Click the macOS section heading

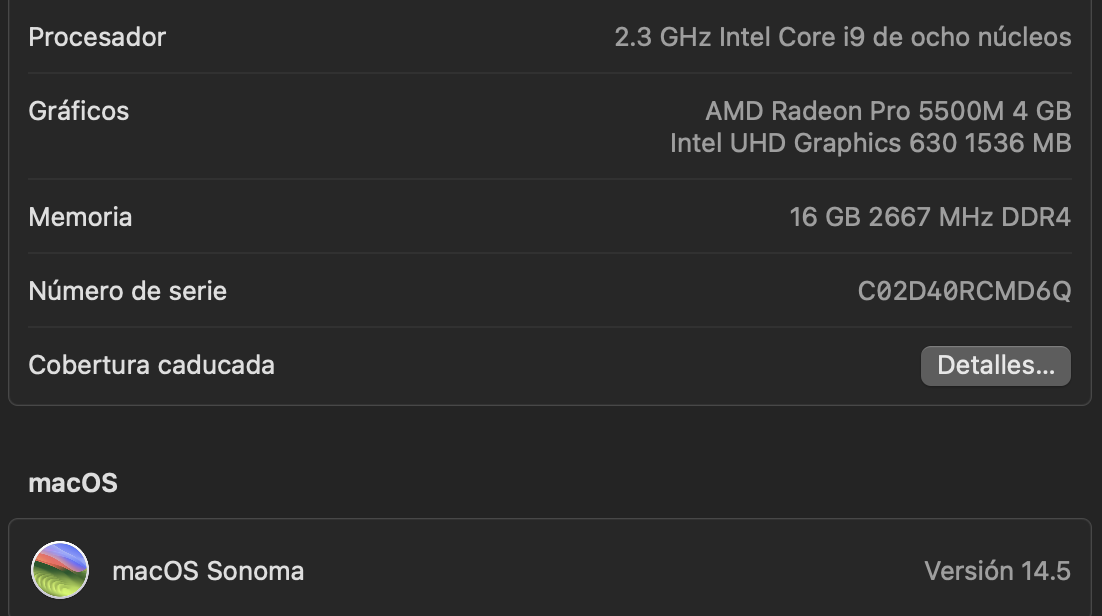tap(73, 483)
